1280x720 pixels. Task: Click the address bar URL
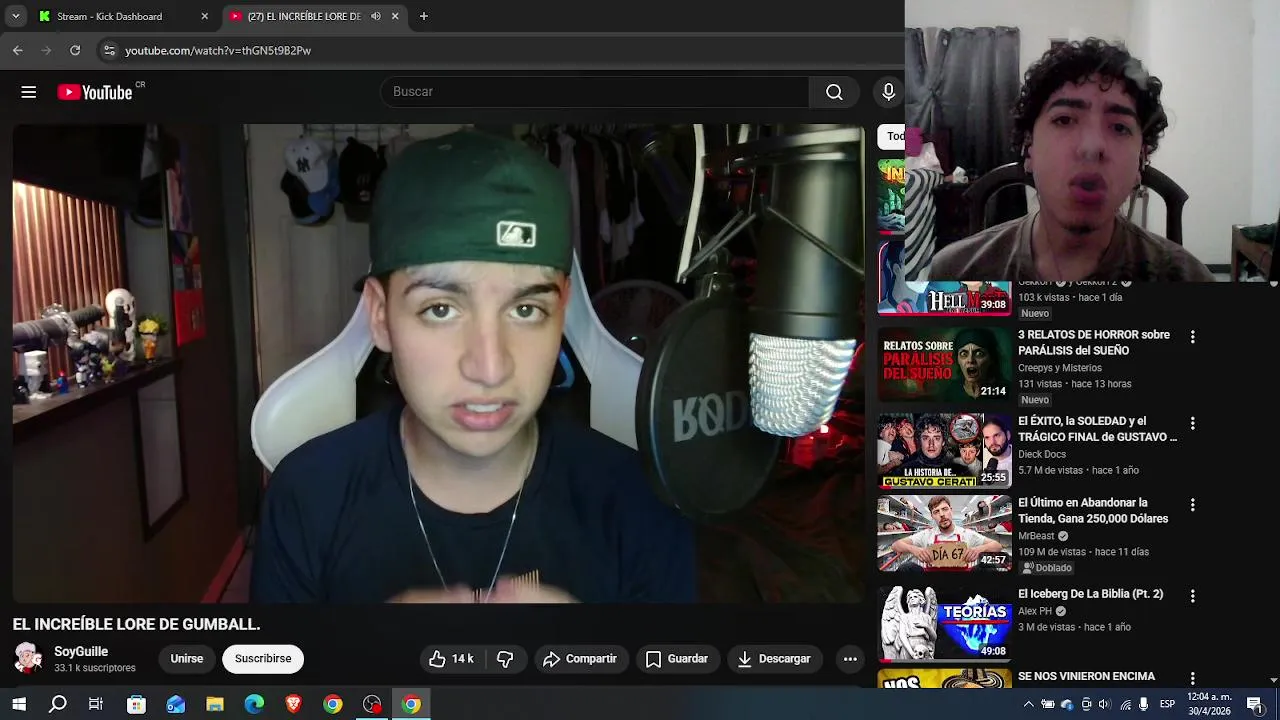click(x=218, y=50)
